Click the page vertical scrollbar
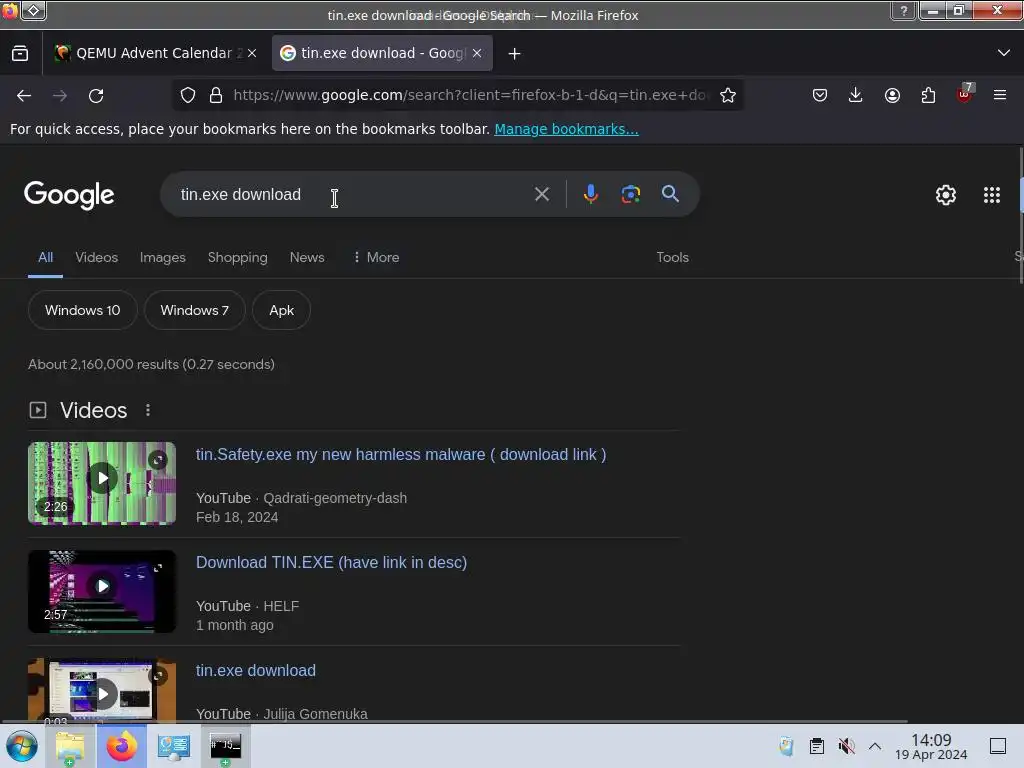Screen dimensions: 1024x768 (x=1020, y=216)
